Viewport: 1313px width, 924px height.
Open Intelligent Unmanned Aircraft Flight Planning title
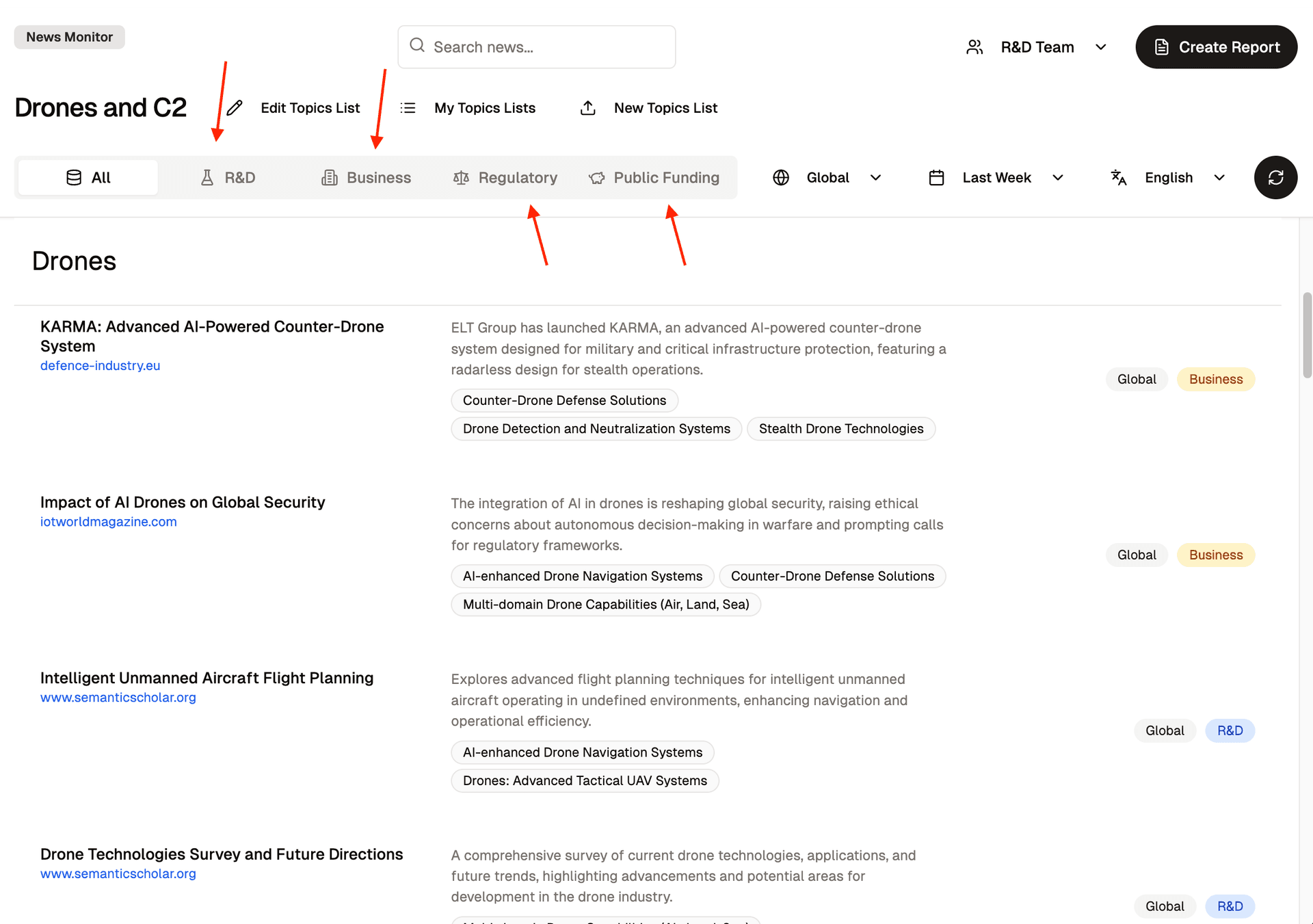[x=207, y=678]
